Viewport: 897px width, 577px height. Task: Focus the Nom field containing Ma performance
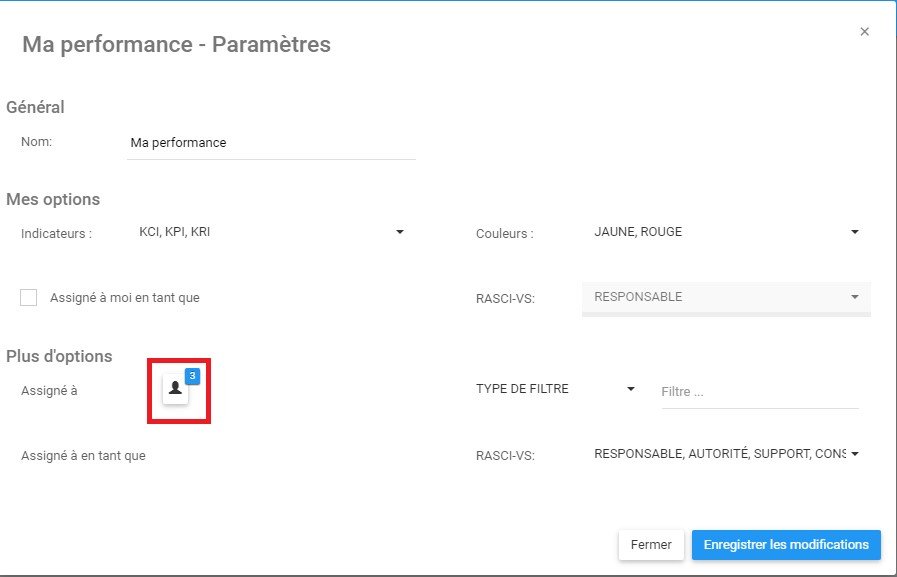pyautogui.click(x=271, y=143)
